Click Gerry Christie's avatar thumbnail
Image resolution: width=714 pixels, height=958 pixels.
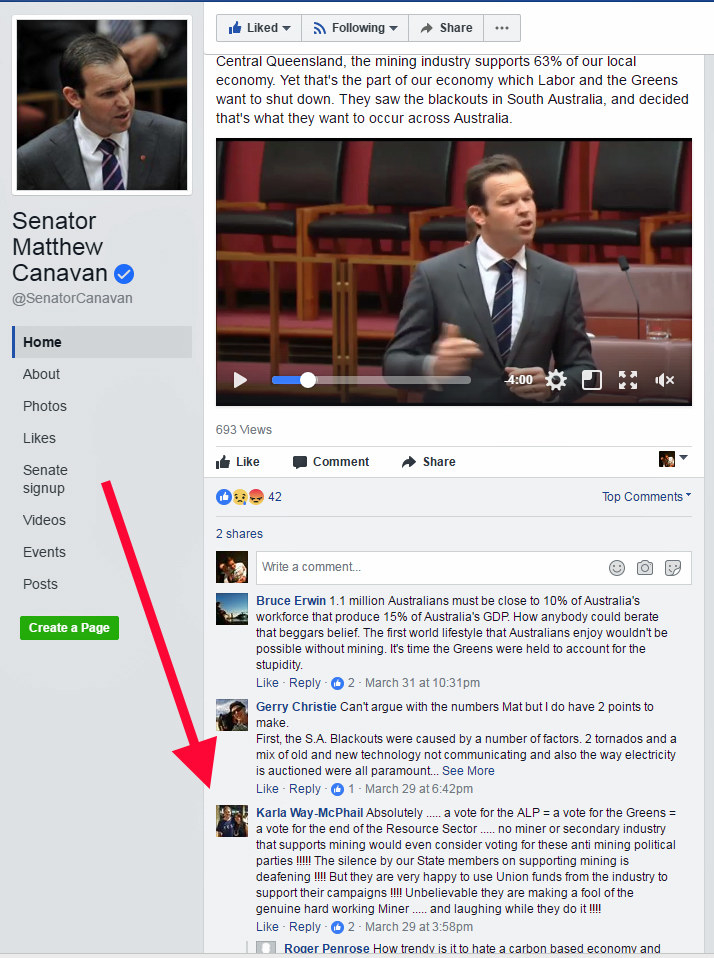point(232,715)
